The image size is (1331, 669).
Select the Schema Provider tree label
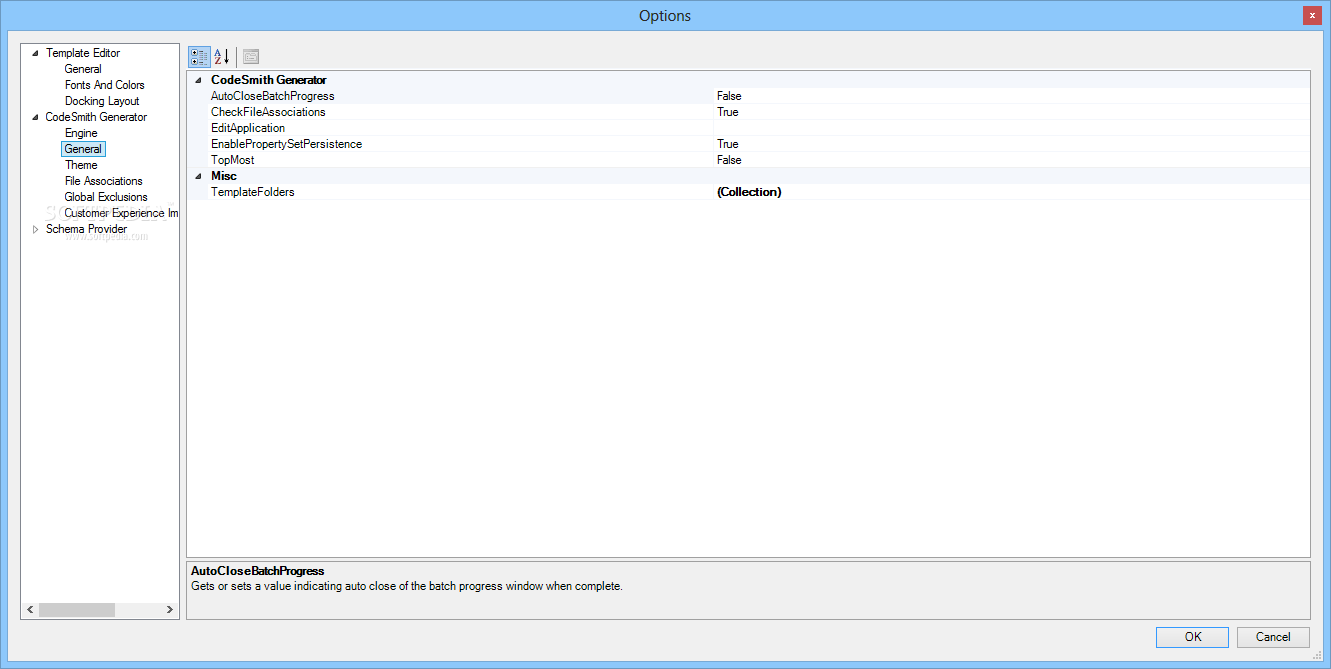click(87, 229)
